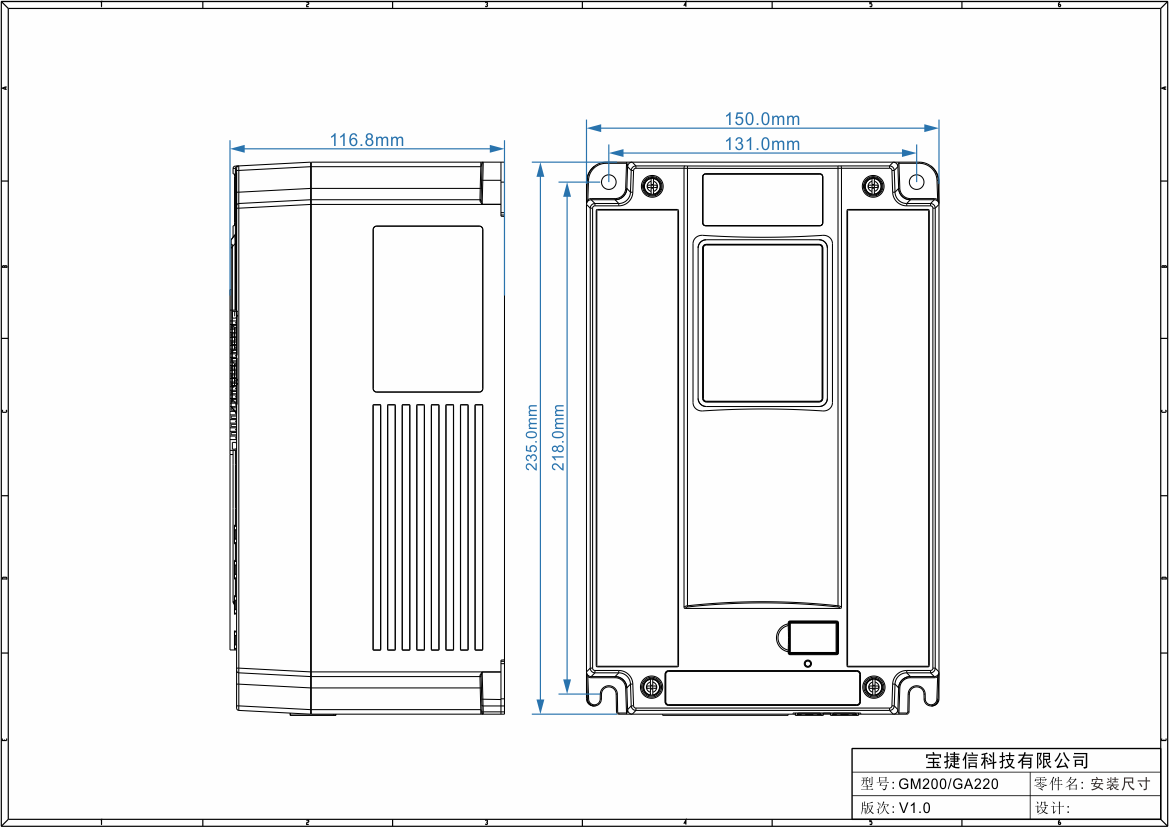Screen dimensions: 1169x827
Task: Click the lower-right cross-head screw
Action: point(874,687)
